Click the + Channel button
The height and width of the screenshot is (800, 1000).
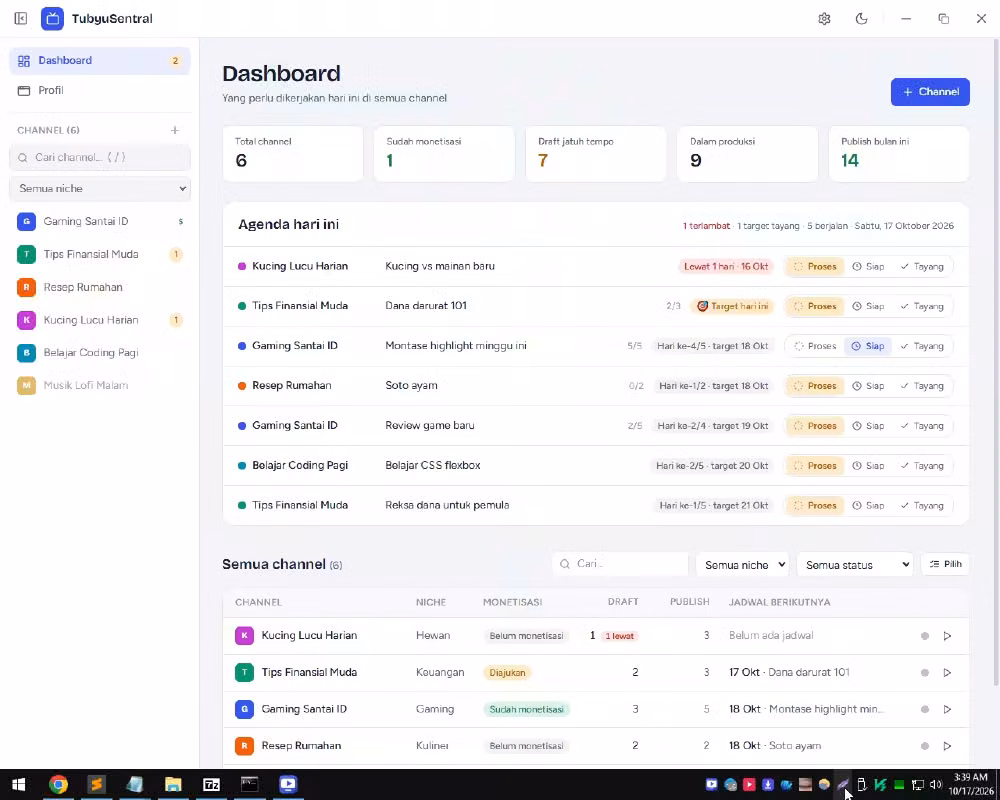tap(930, 92)
